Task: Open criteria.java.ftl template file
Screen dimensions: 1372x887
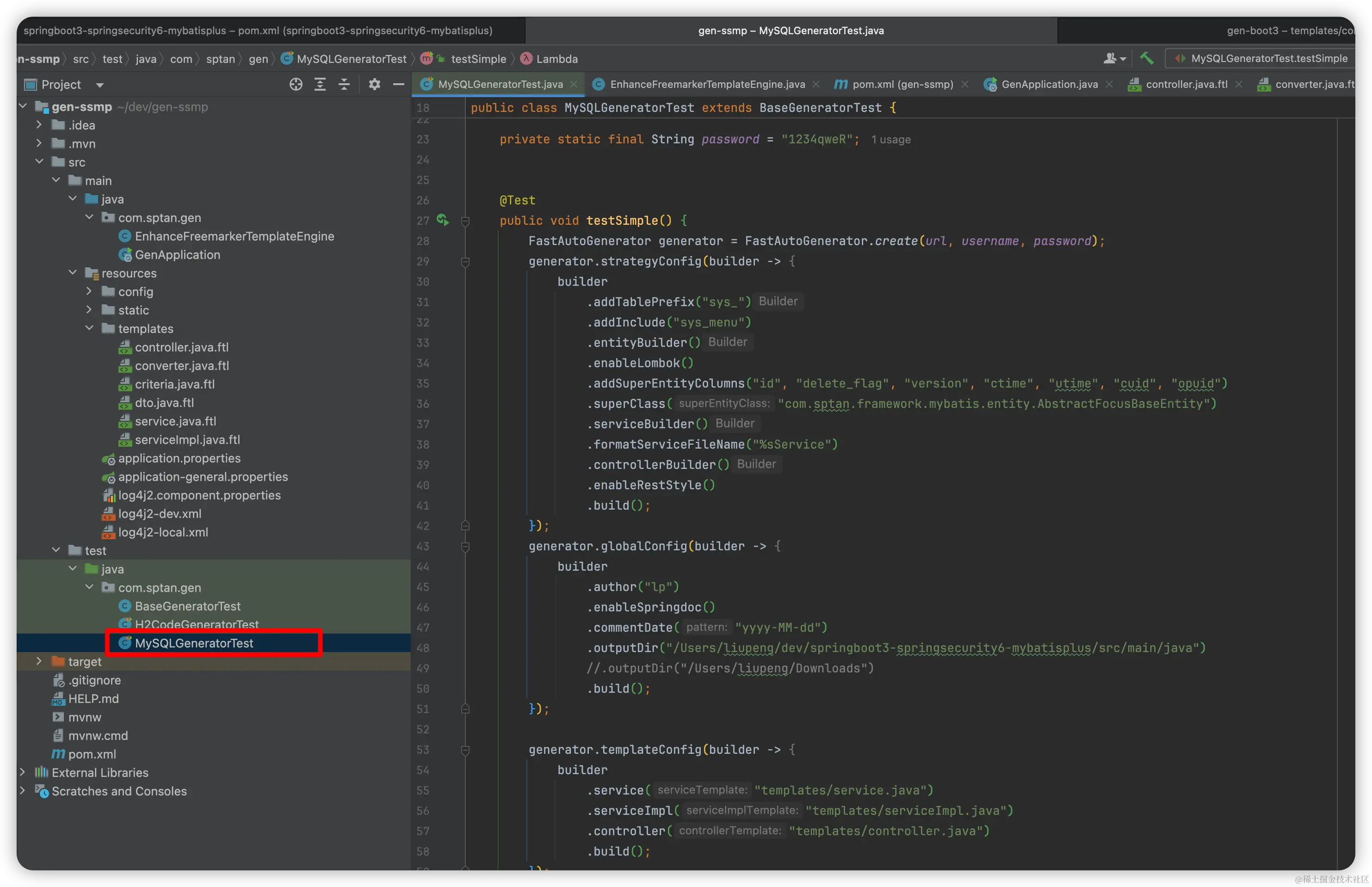Action: (x=174, y=384)
